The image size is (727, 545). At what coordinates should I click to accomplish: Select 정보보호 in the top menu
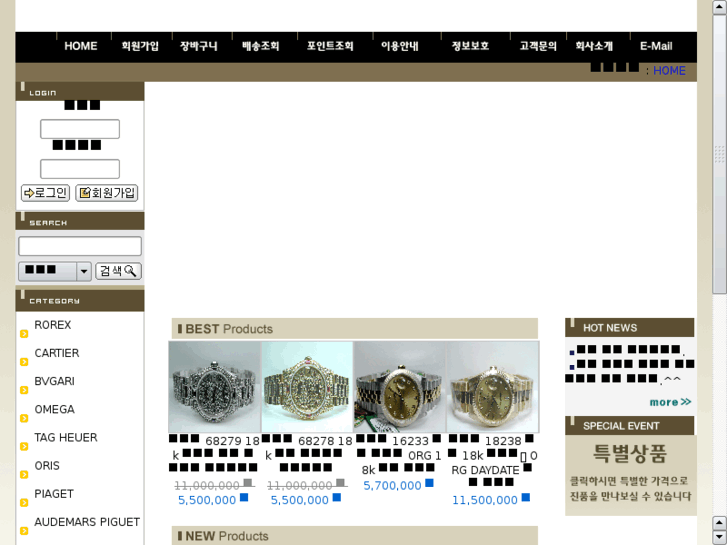(470, 46)
